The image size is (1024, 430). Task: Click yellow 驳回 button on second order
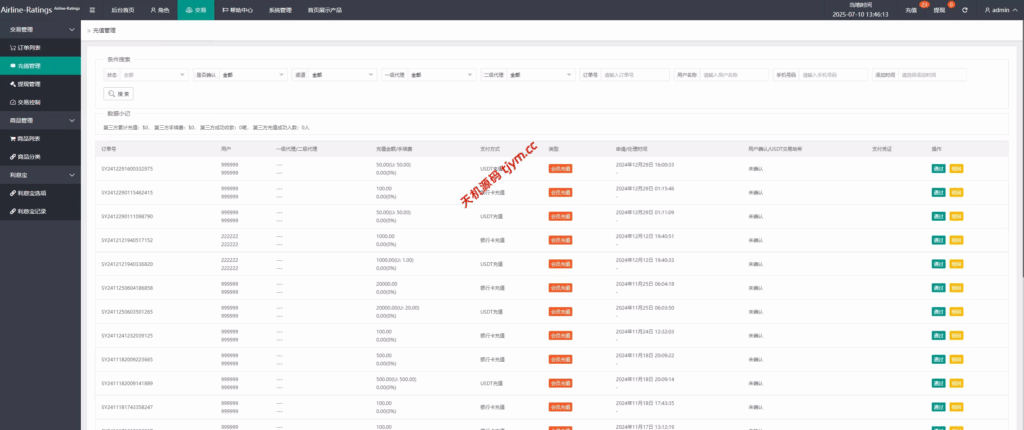(x=956, y=192)
